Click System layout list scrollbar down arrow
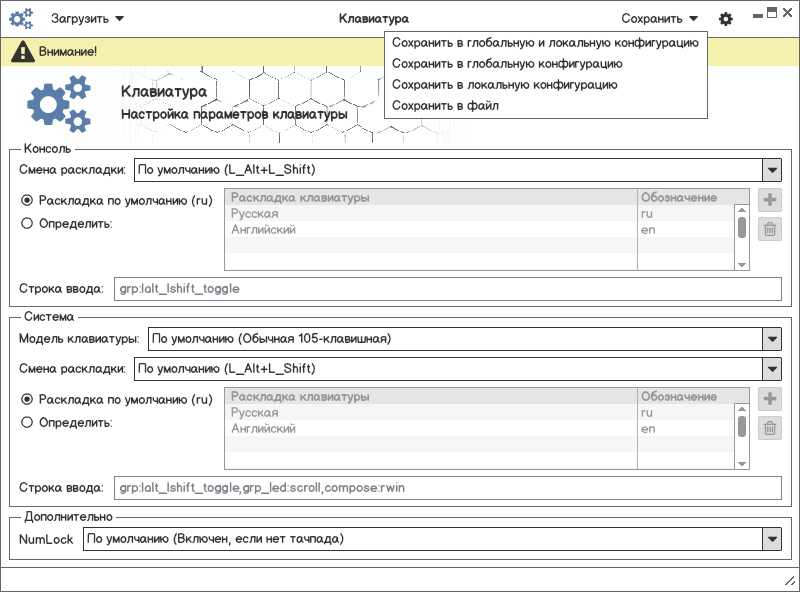The height and width of the screenshot is (592, 800). [x=742, y=464]
